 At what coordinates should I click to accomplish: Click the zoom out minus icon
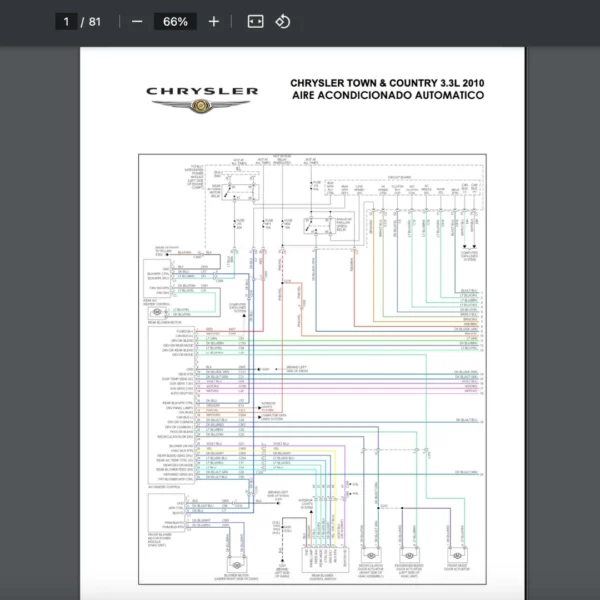pyautogui.click(x=137, y=21)
